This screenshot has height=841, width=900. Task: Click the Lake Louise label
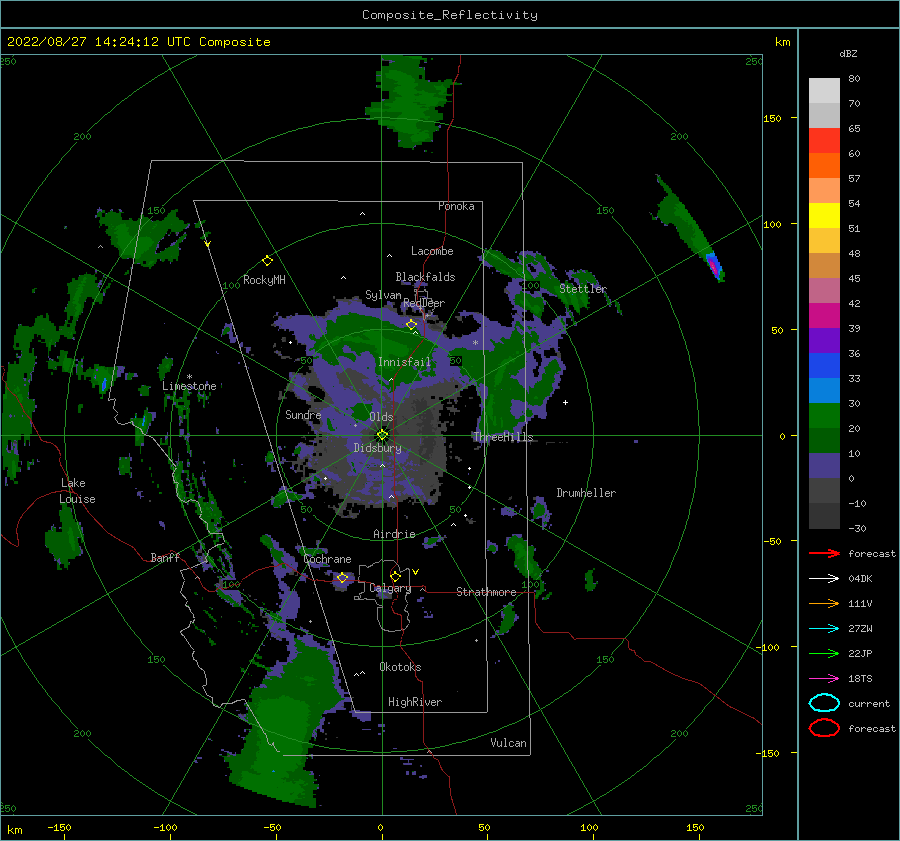pyautogui.click(x=77, y=491)
